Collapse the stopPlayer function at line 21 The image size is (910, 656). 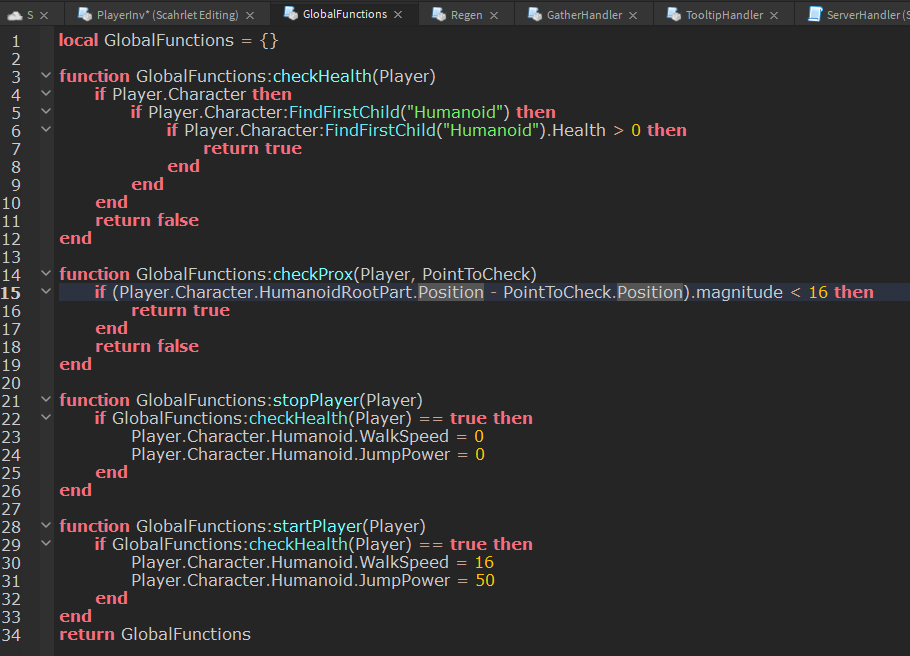pyautogui.click(x=46, y=399)
